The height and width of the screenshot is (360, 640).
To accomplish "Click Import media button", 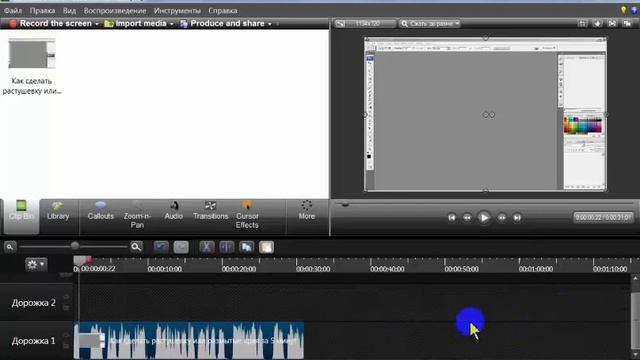I will [136, 24].
